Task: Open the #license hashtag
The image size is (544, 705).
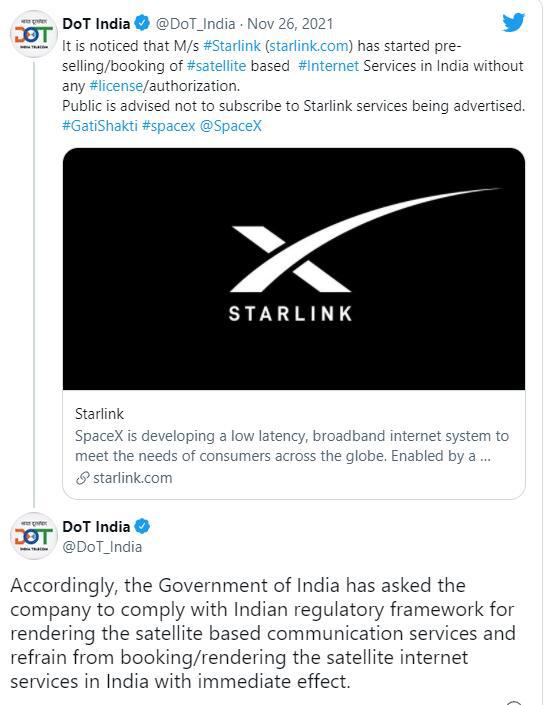Action: click(116, 86)
